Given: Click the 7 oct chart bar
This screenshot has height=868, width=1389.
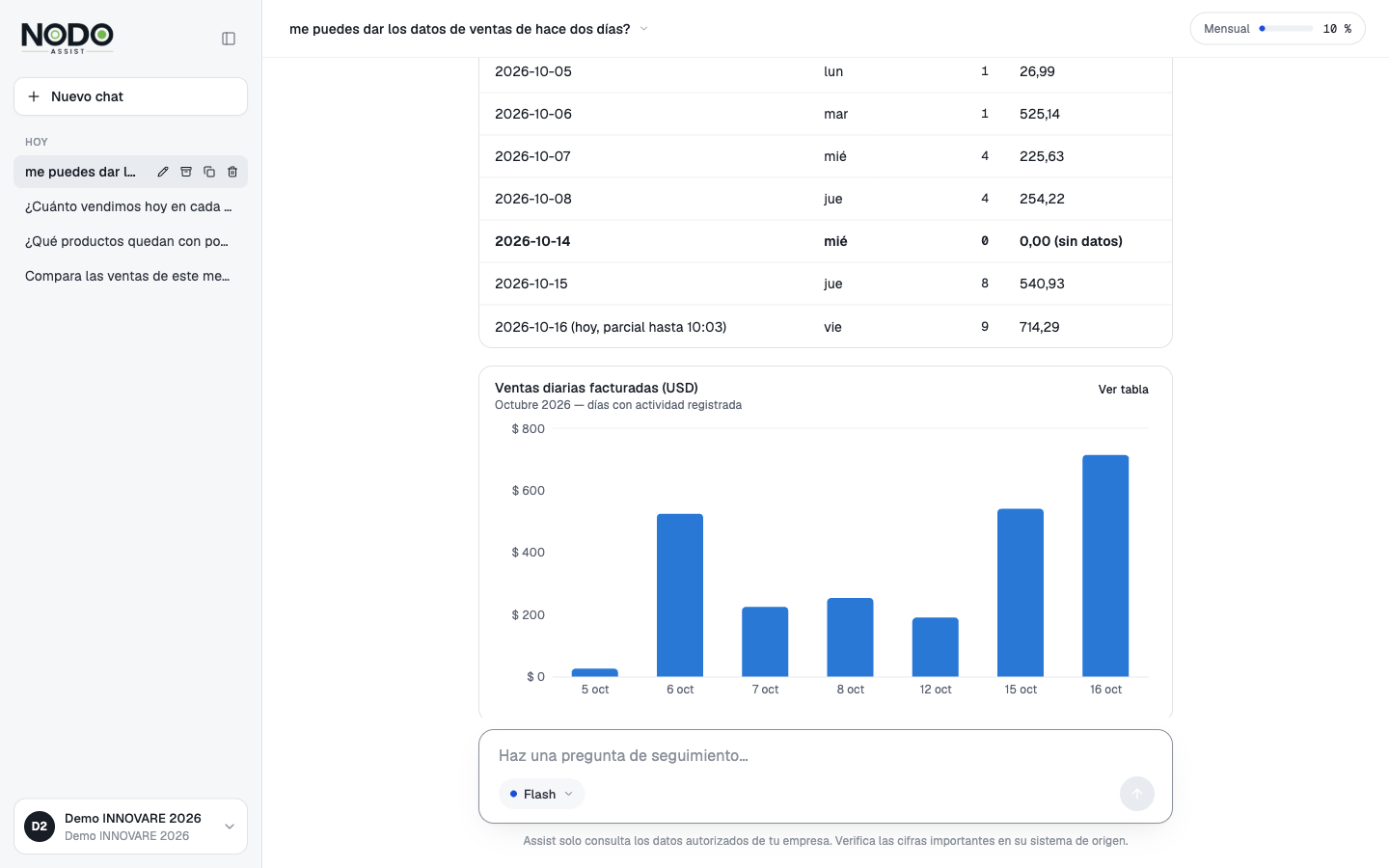Looking at the screenshot, I should (765, 641).
